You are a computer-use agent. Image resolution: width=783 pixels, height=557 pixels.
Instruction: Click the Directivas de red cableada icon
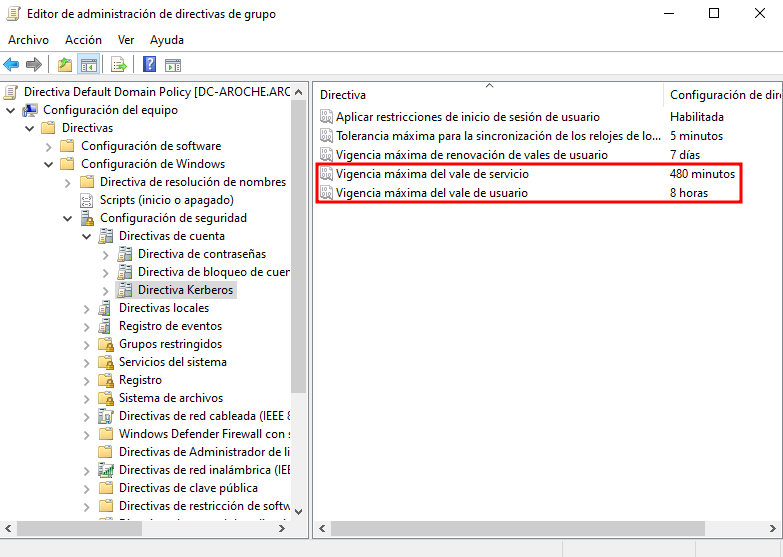pyautogui.click(x=106, y=416)
